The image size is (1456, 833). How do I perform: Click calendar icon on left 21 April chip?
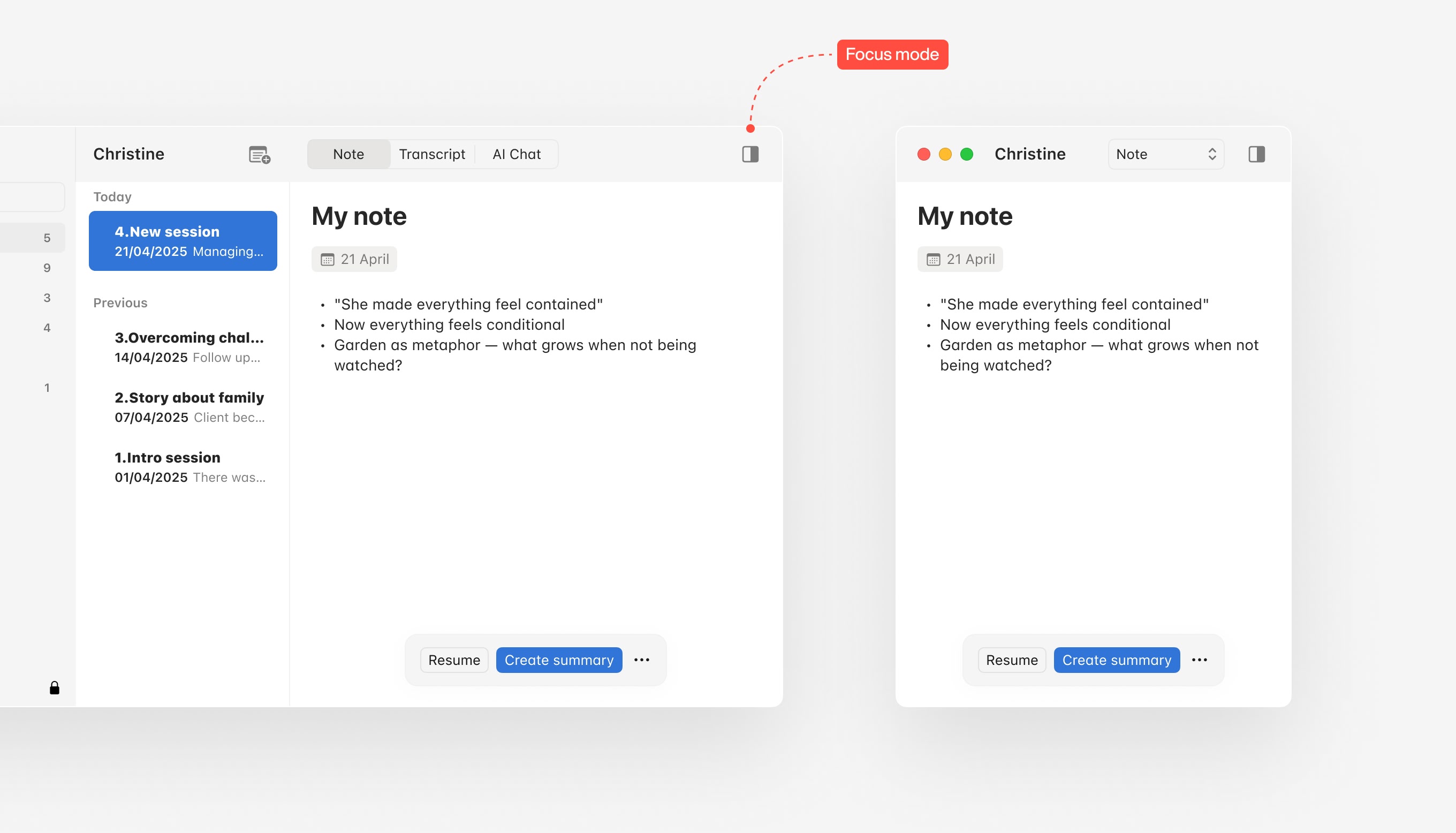click(327, 260)
